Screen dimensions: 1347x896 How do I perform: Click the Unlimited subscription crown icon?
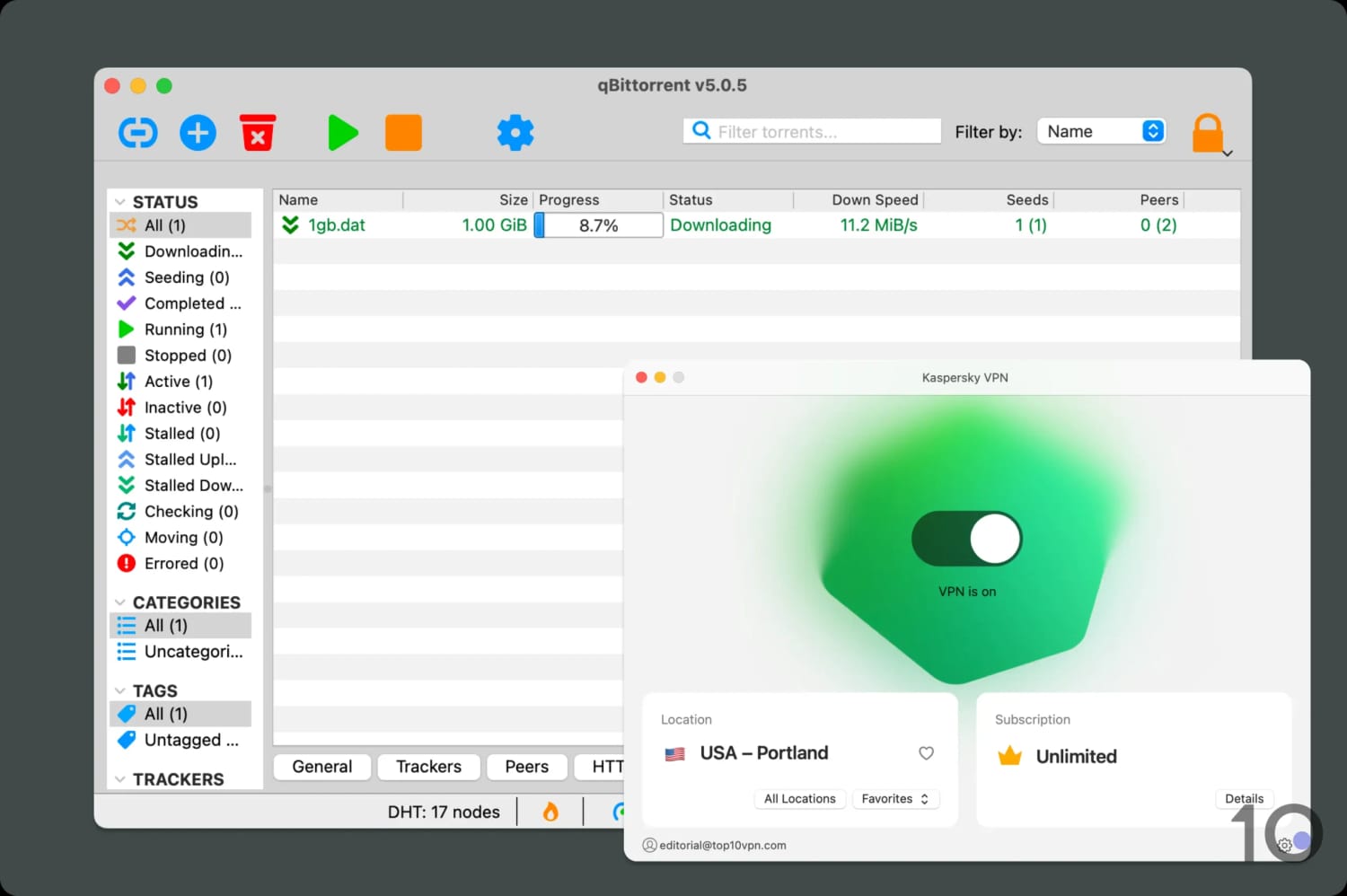pos(1010,756)
